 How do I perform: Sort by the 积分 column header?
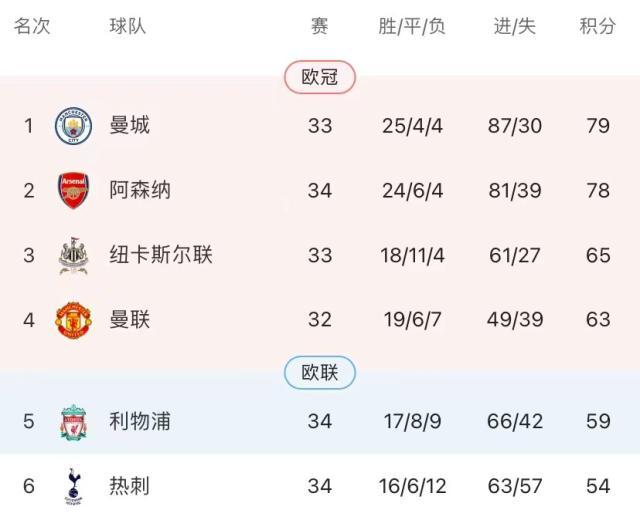coord(598,26)
